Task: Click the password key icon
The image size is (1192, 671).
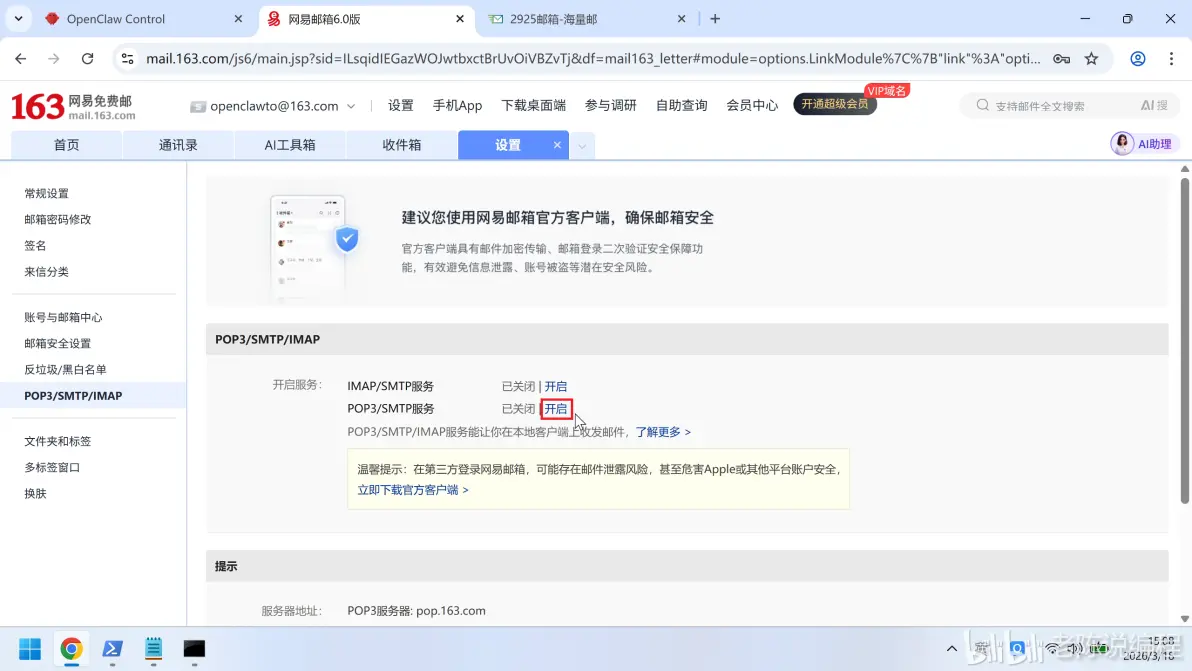Action: click(x=1061, y=59)
